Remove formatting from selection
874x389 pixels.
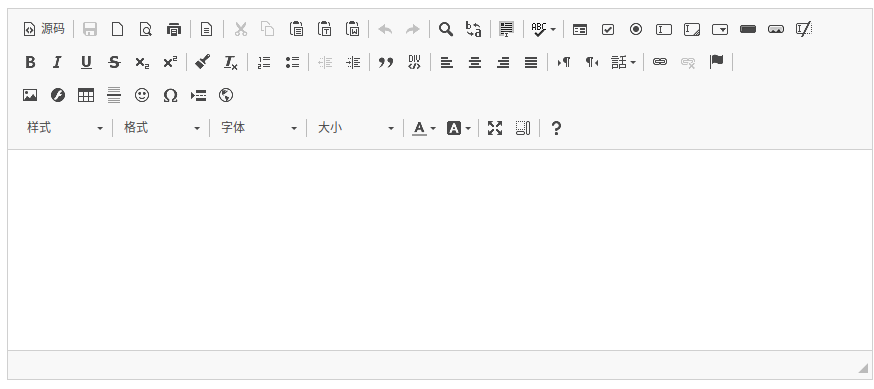pos(231,62)
